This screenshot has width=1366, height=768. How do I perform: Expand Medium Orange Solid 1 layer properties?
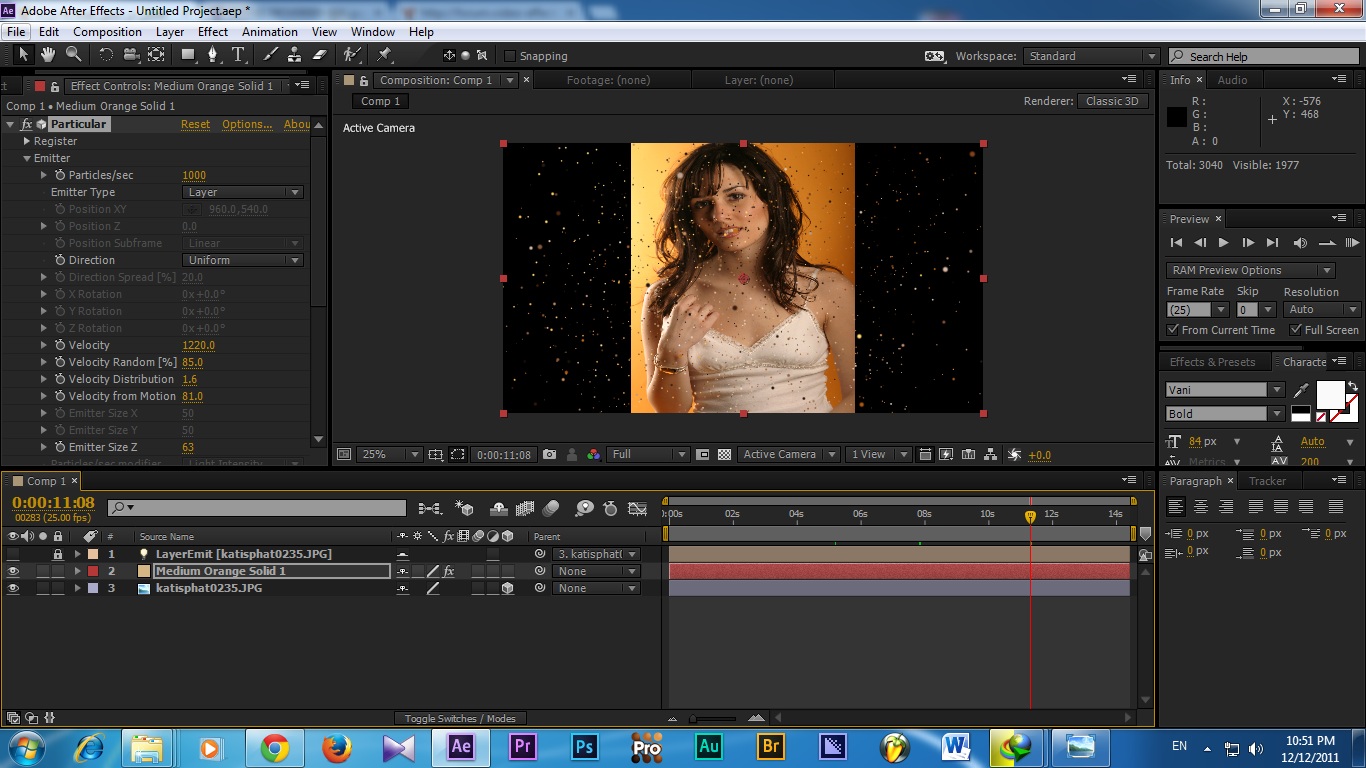coord(77,571)
